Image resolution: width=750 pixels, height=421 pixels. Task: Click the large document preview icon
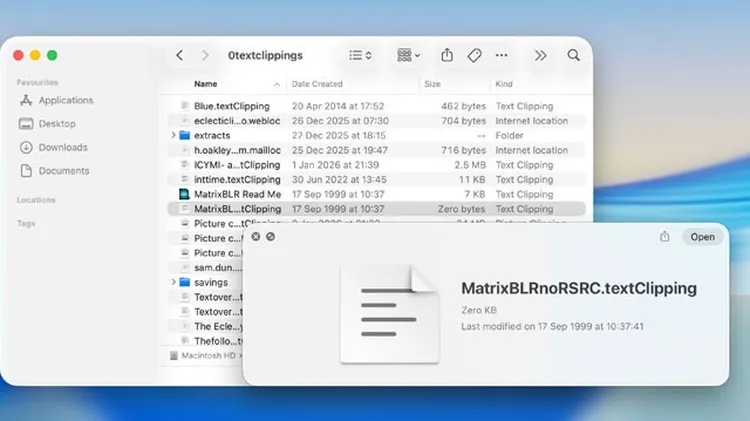click(388, 314)
